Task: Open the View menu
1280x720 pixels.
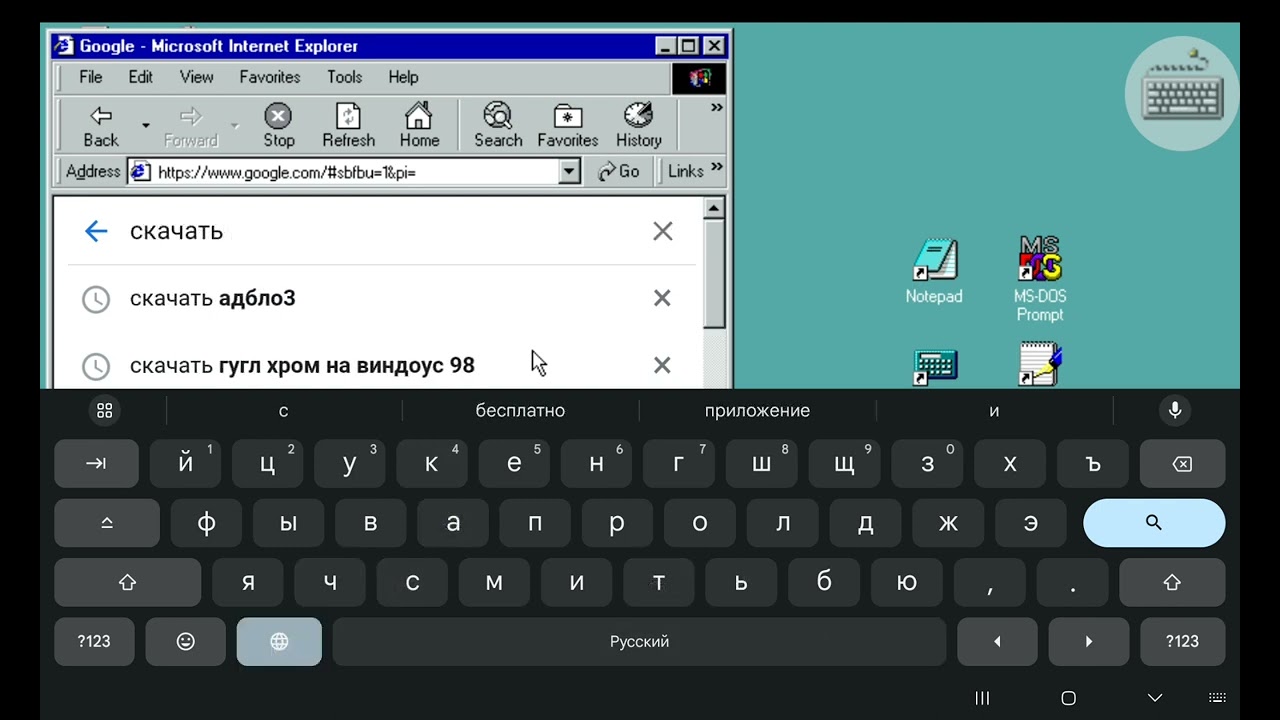Action: [196, 77]
